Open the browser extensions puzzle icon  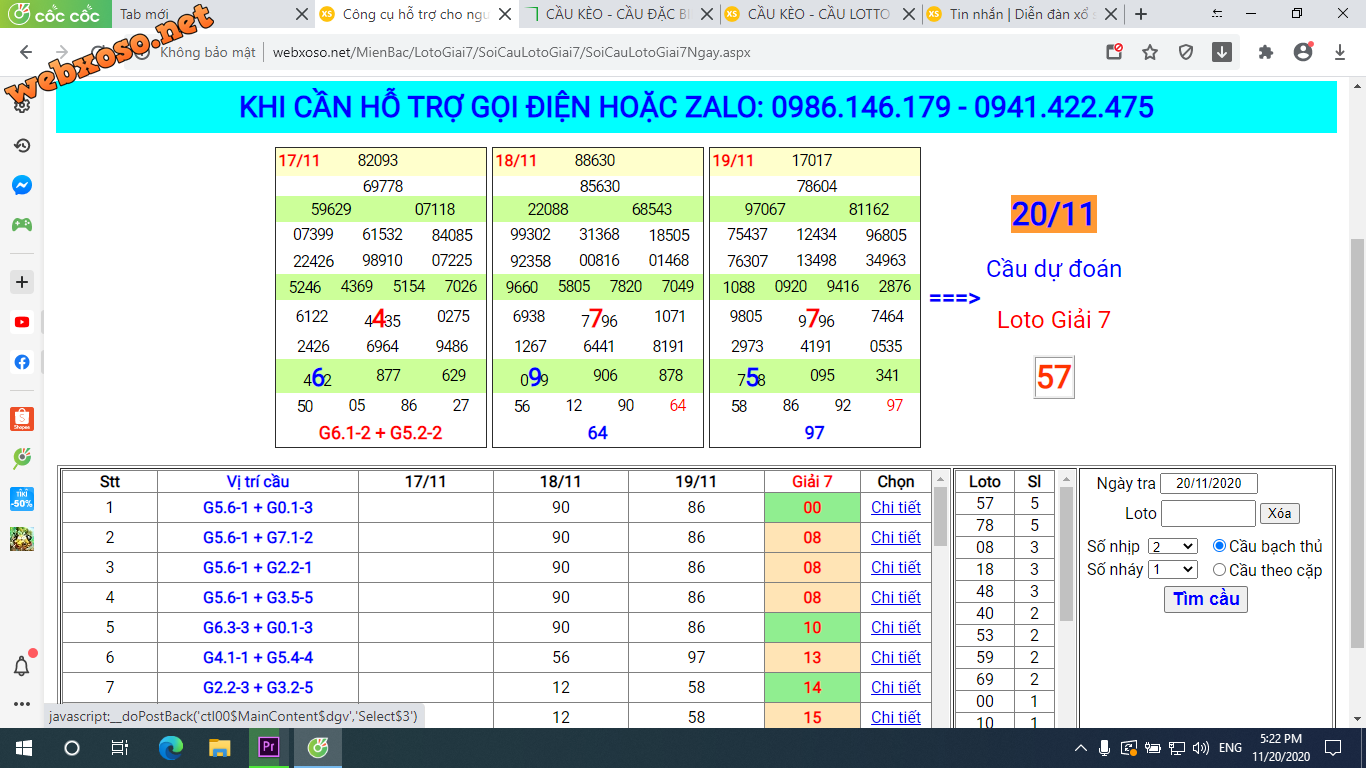click(1266, 52)
